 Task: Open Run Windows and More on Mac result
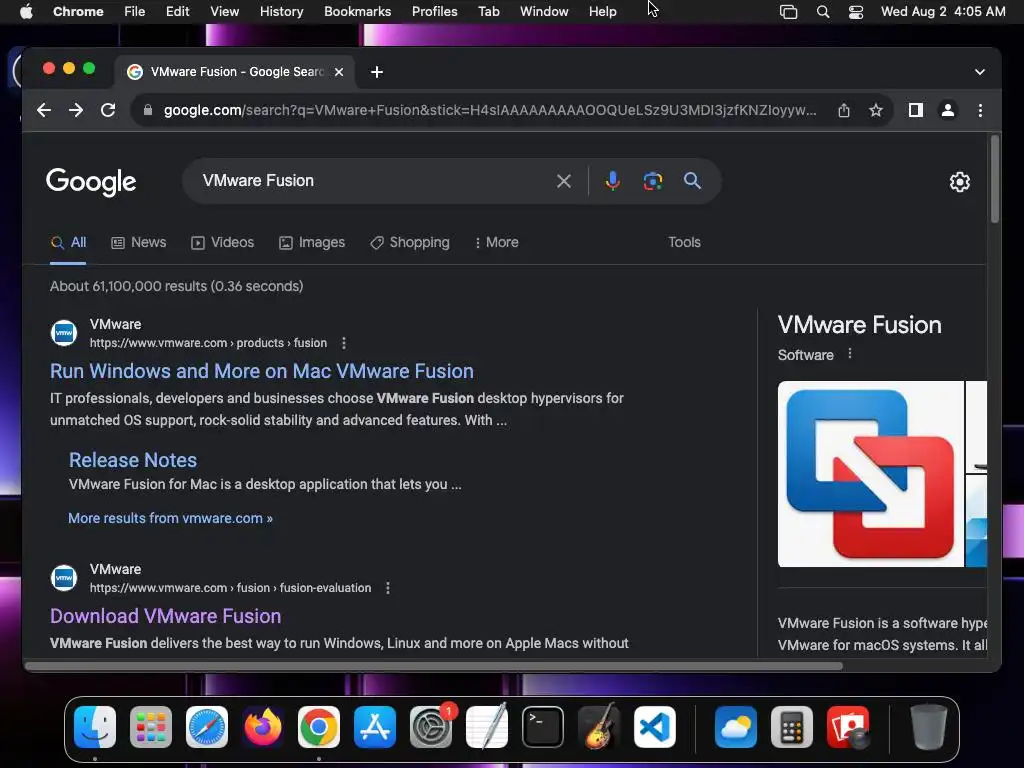coord(262,371)
